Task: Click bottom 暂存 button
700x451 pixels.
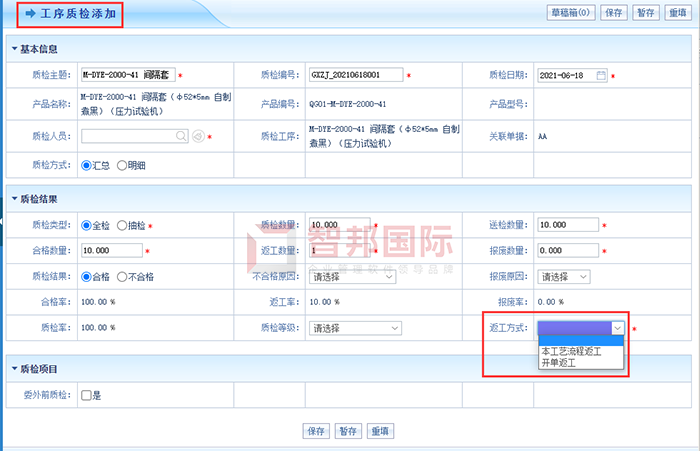Action: 348,431
